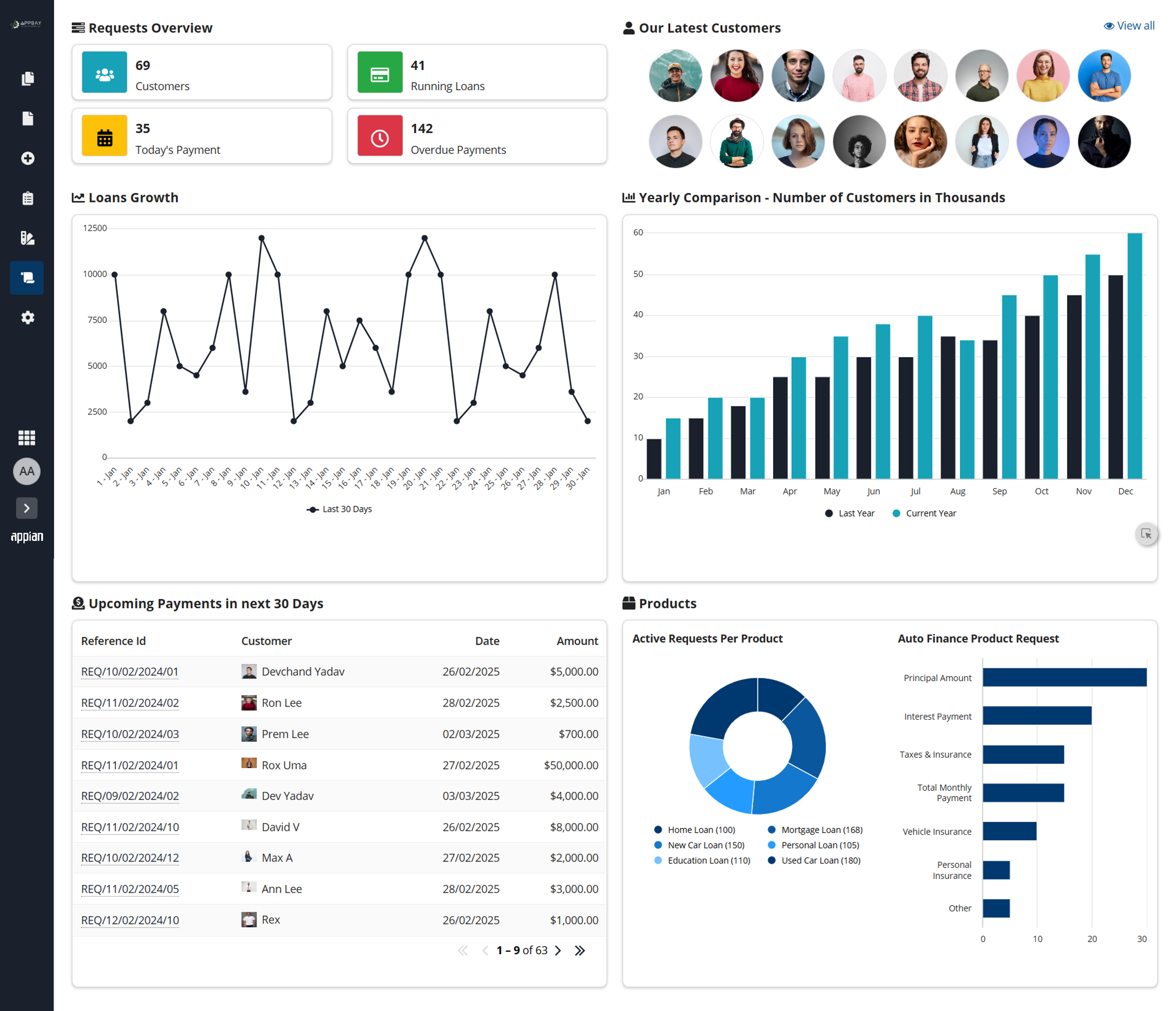Open reference REQ/11/02/2024/02
The height and width of the screenshot is (1011, 1176).
(x=130, y=702)
